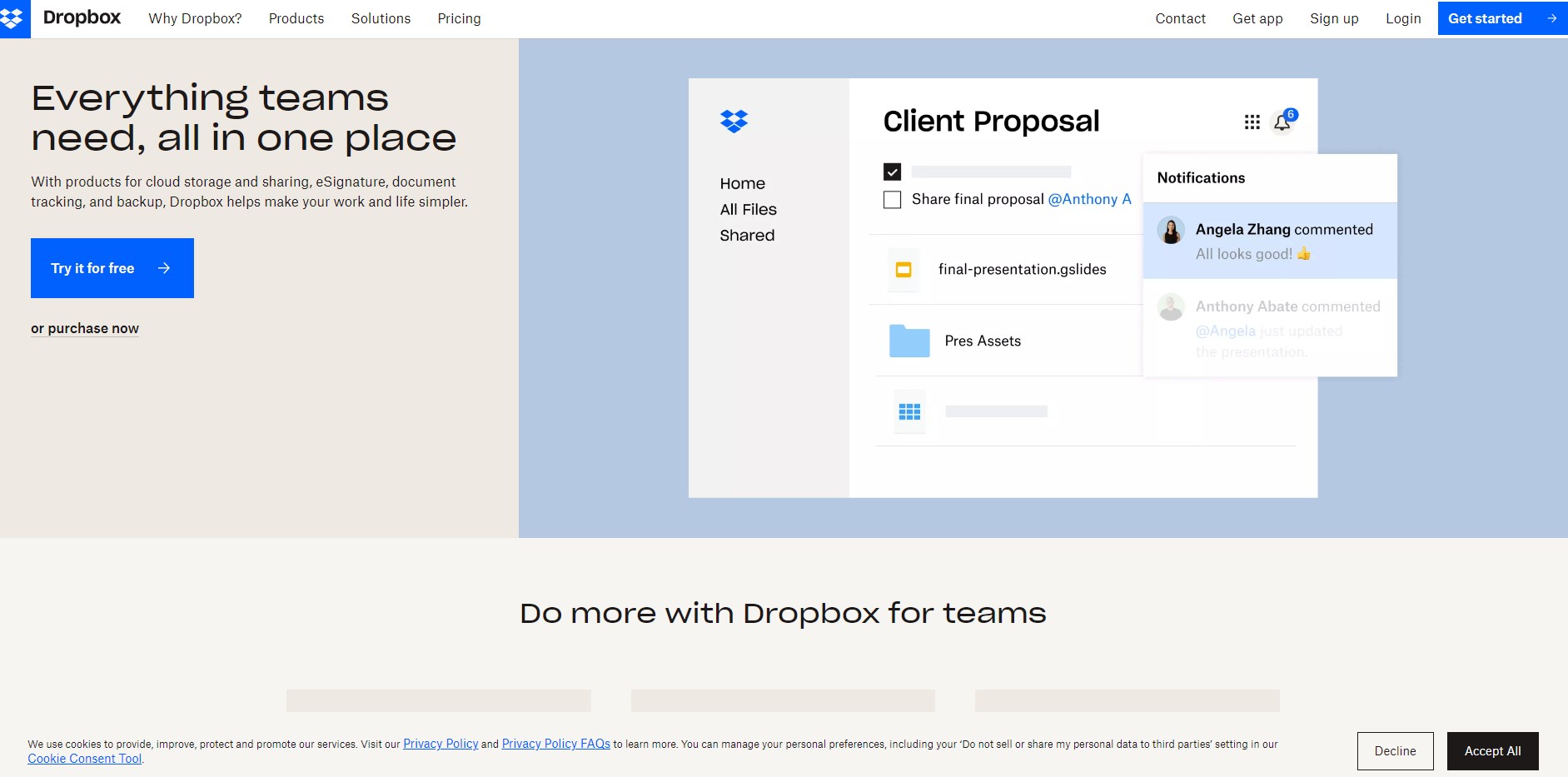Screen dimensions: 1568x777
Task: Click the Dropbox wordmark in the header
Action: (x=82, y=17)
